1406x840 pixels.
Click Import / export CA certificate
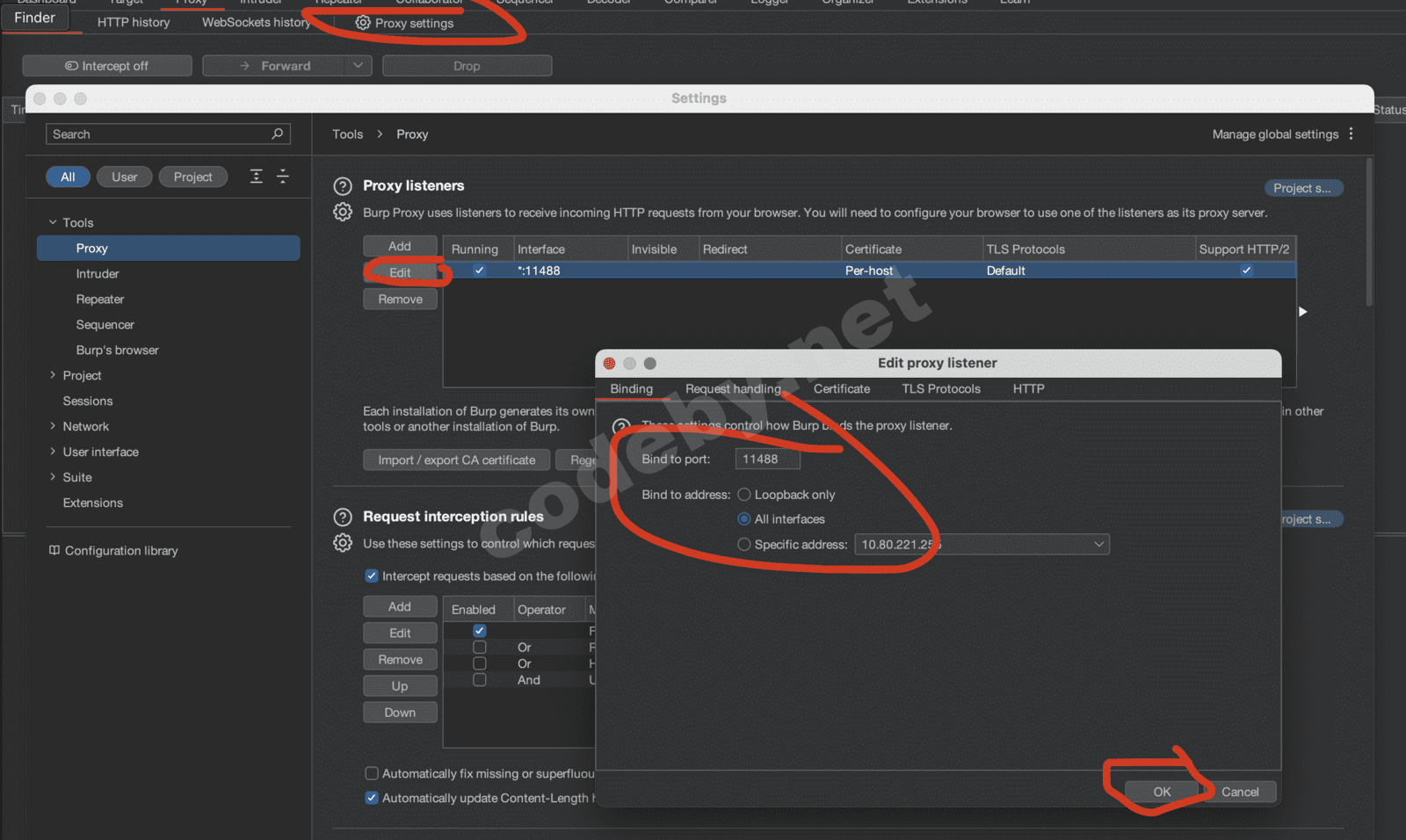(457, 460)
